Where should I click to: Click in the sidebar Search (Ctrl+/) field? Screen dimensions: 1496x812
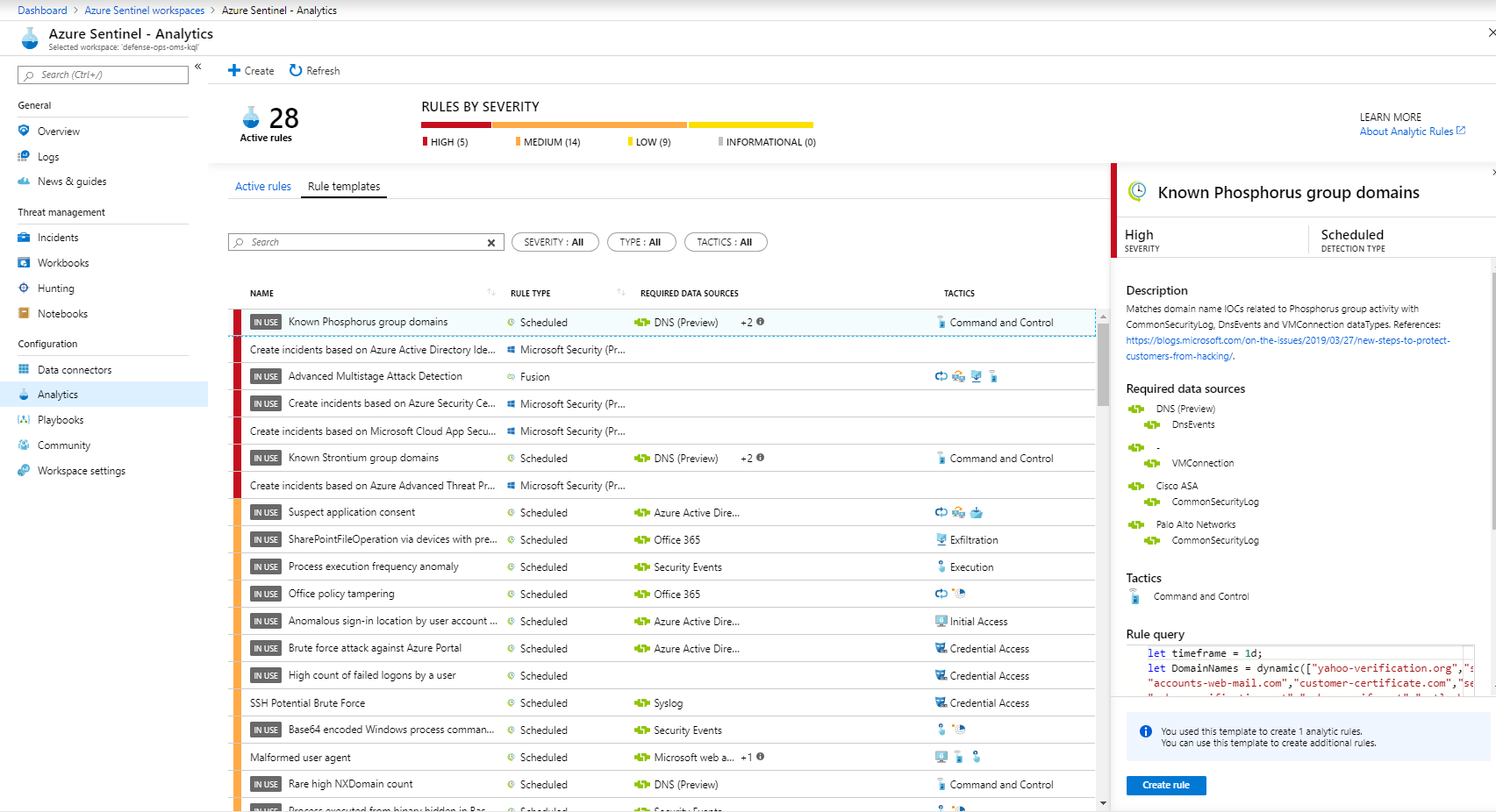click(104, 75)
